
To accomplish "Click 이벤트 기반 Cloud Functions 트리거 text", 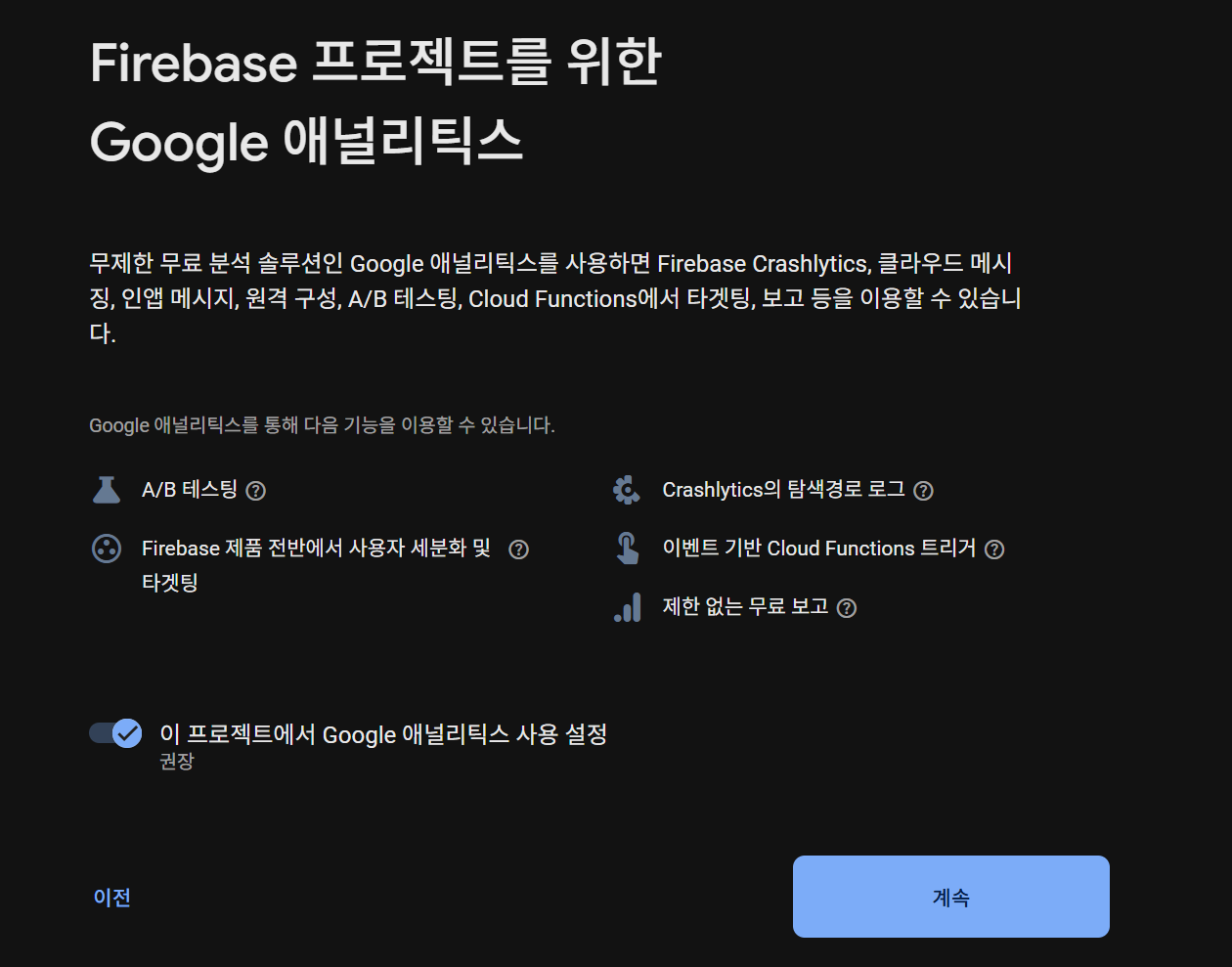I will 819,549.
